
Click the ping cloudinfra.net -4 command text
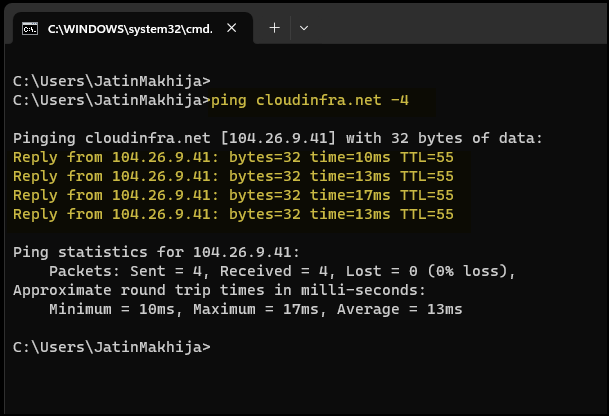tap(310, 101)
